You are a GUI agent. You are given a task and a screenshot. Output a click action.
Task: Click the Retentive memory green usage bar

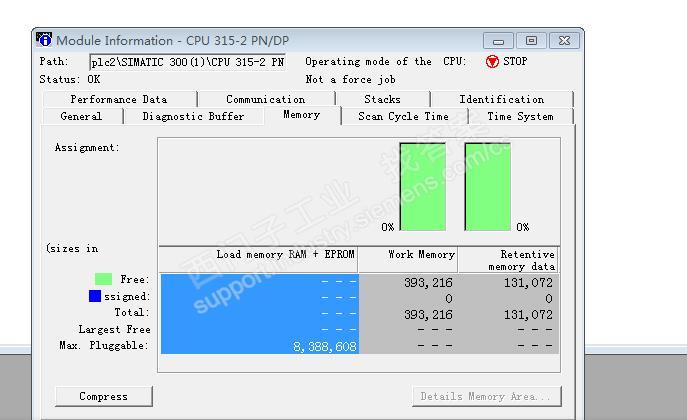tap(488, 186)
